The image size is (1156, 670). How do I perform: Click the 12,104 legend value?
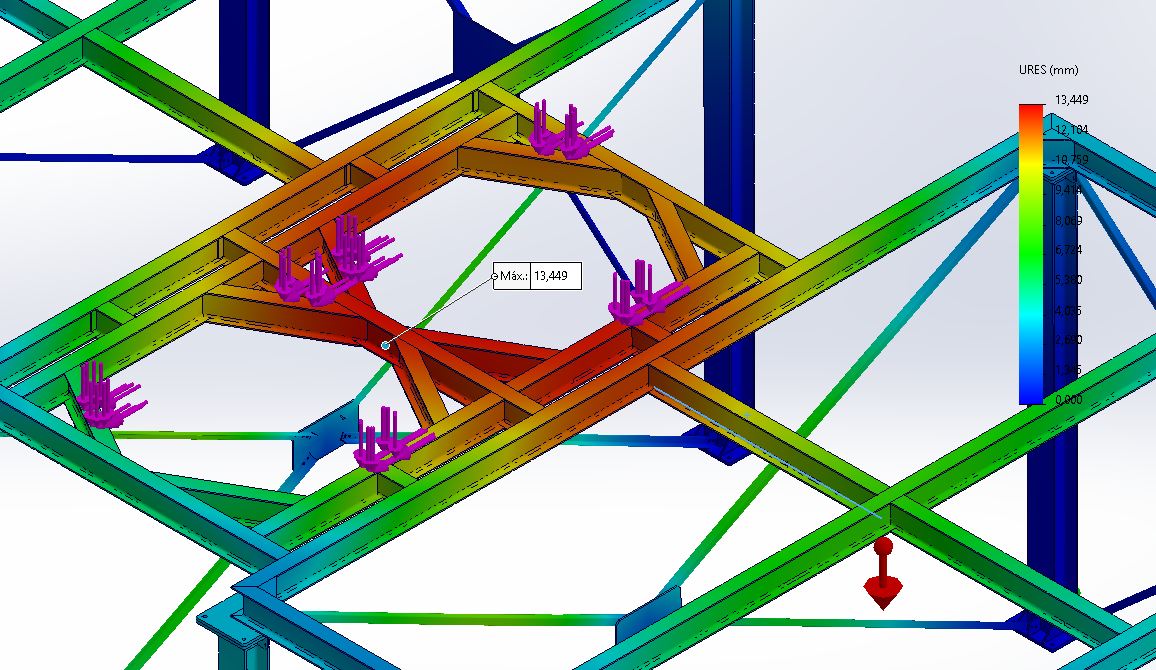coord(1071,130)
